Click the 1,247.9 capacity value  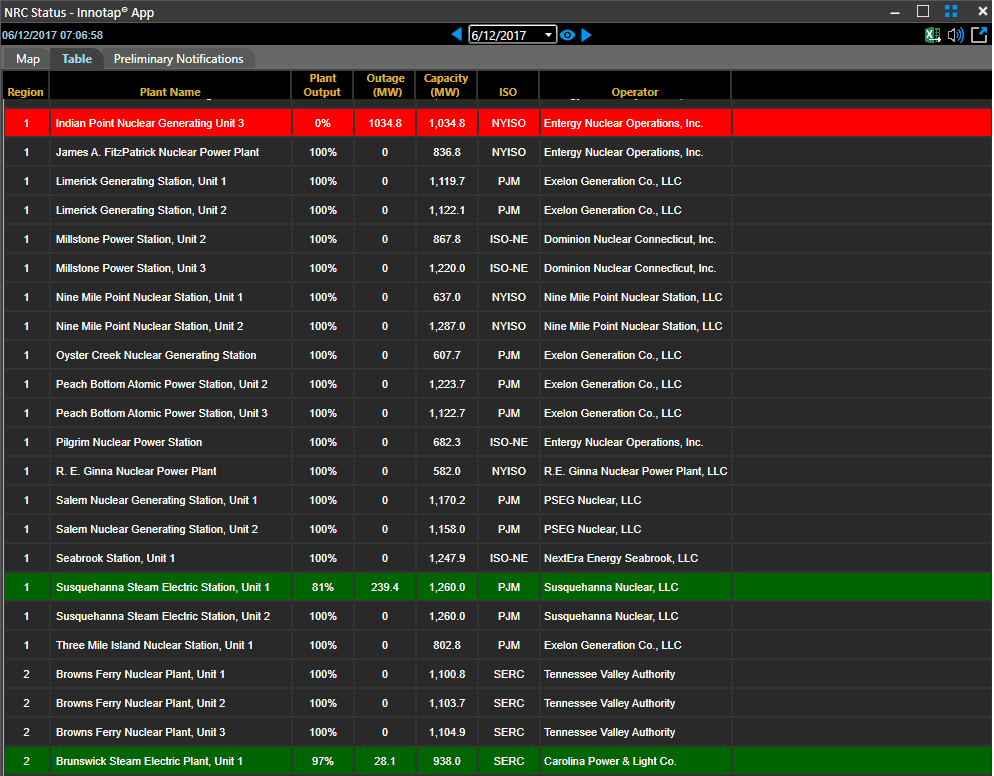point(447,559)
